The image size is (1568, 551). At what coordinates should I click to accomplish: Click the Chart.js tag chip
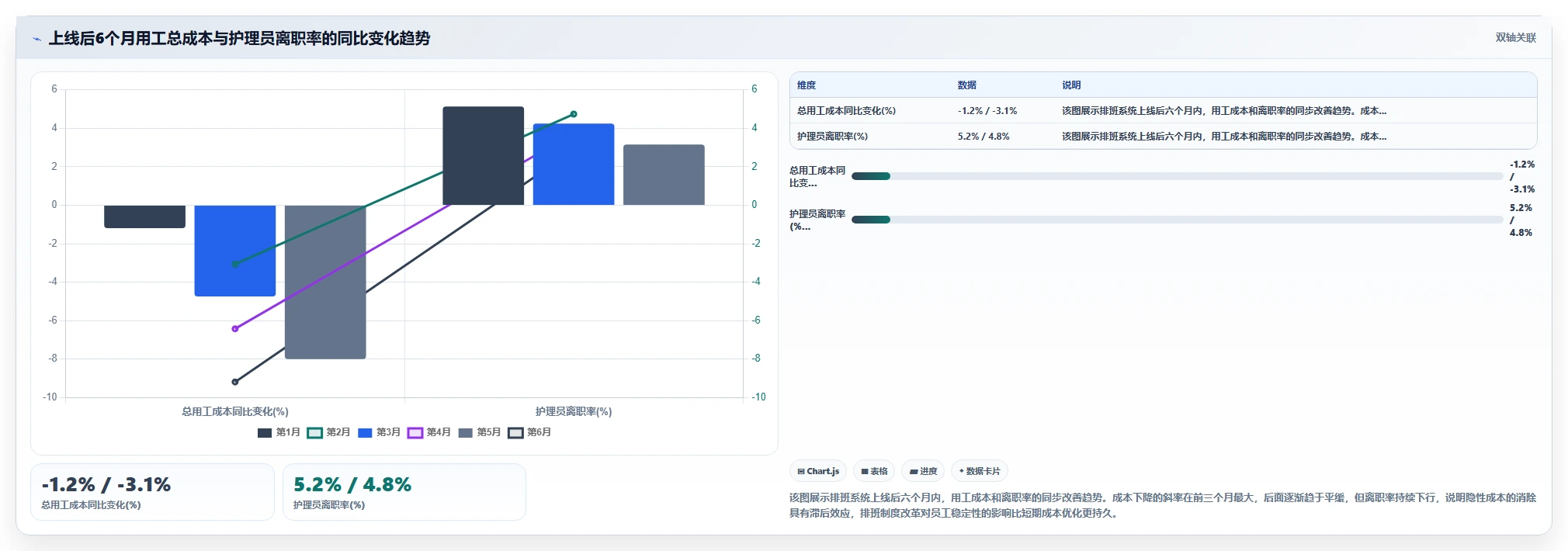818,471
